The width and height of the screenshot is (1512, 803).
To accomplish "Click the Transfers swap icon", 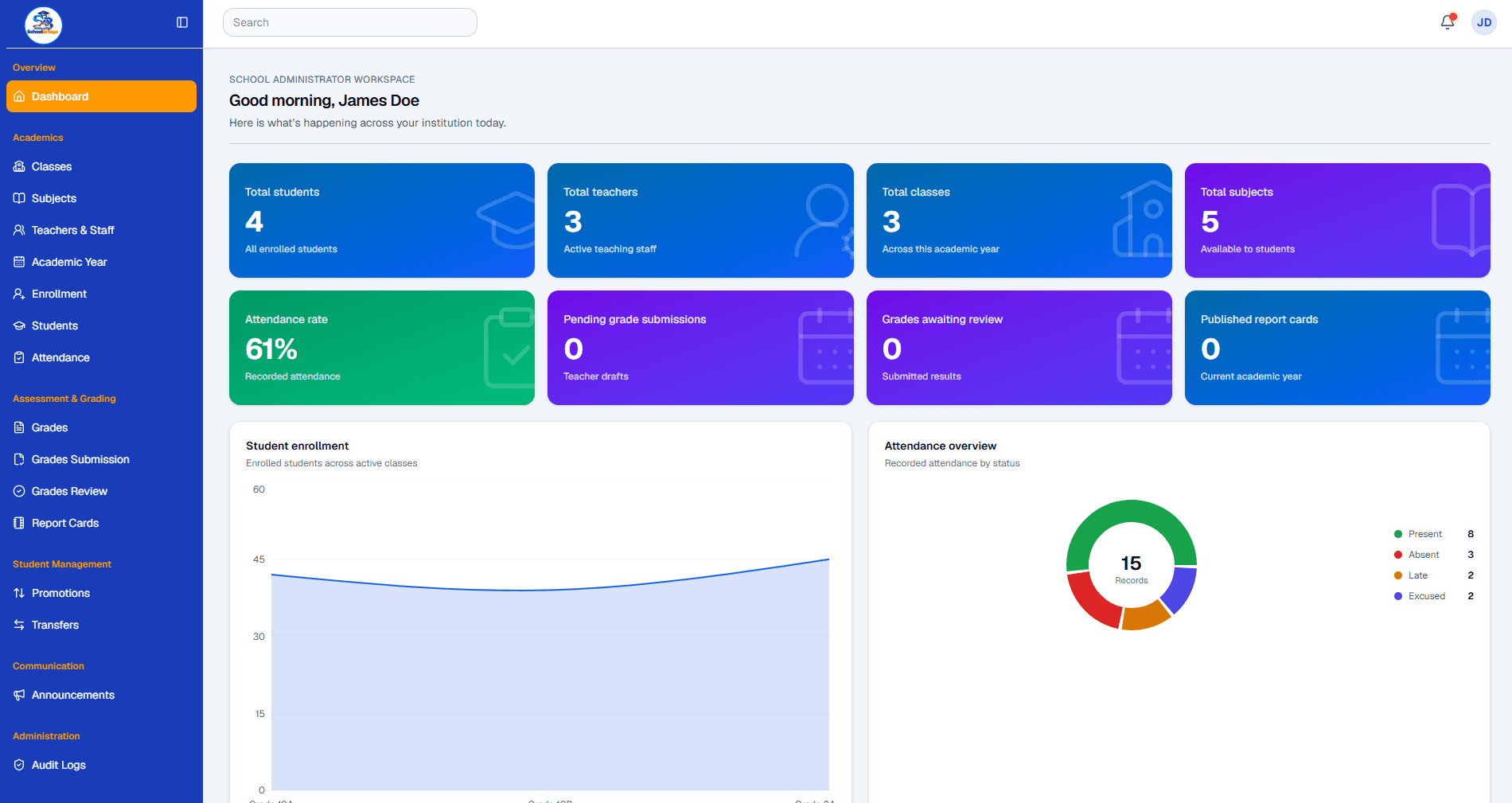I will point(19,625).
